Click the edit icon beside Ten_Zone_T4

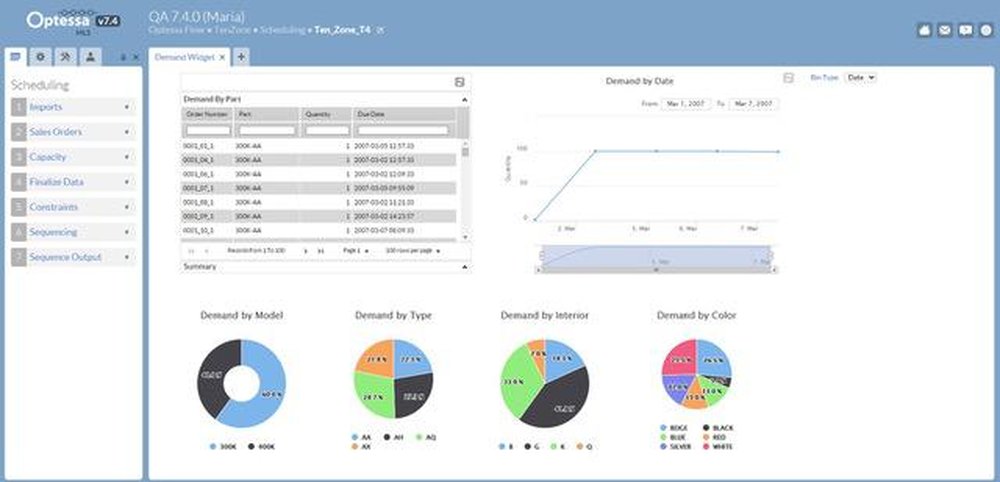[x=380, y=30]
